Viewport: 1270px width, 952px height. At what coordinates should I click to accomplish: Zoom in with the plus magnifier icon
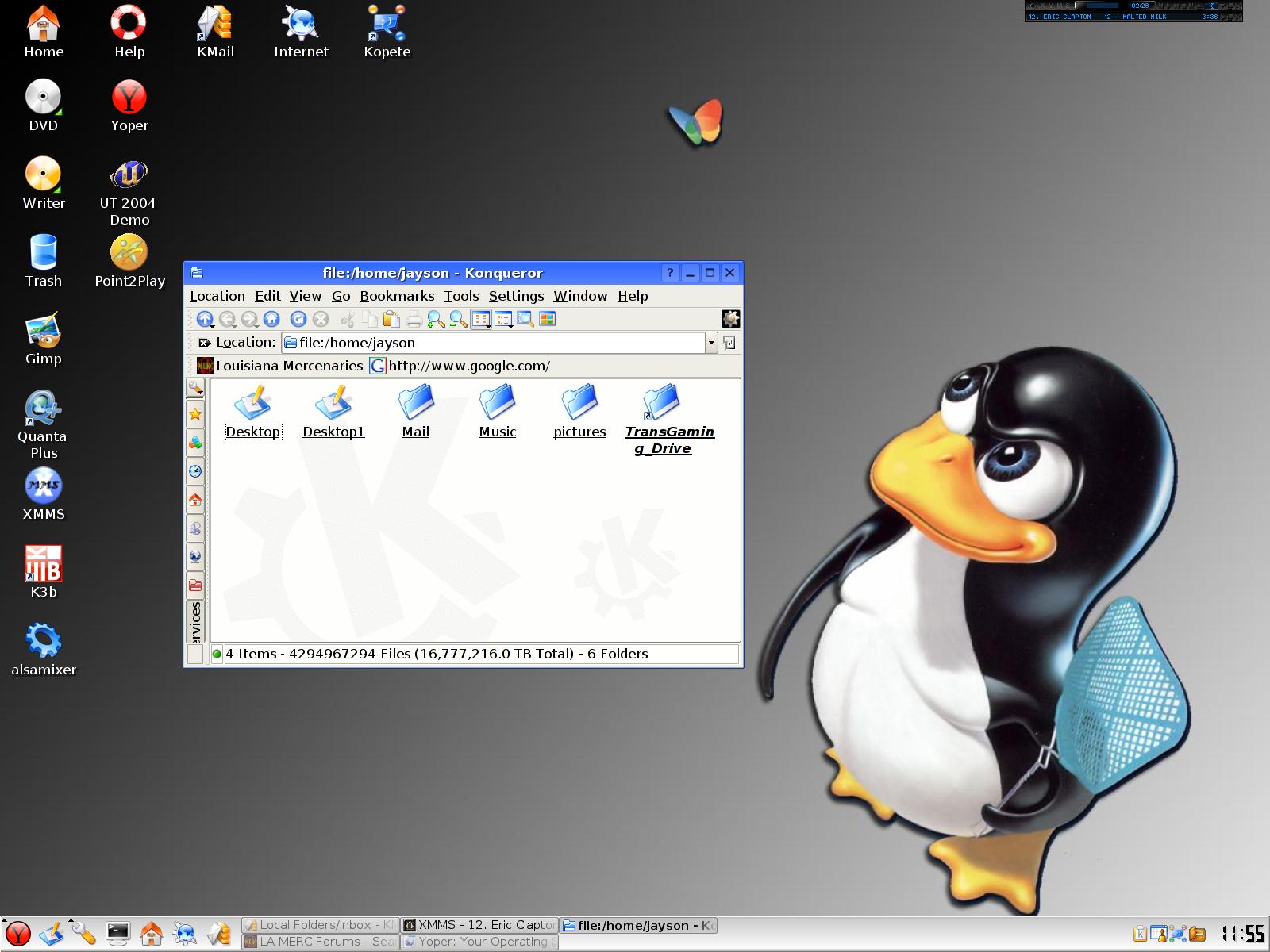click(x=436, y=319)
